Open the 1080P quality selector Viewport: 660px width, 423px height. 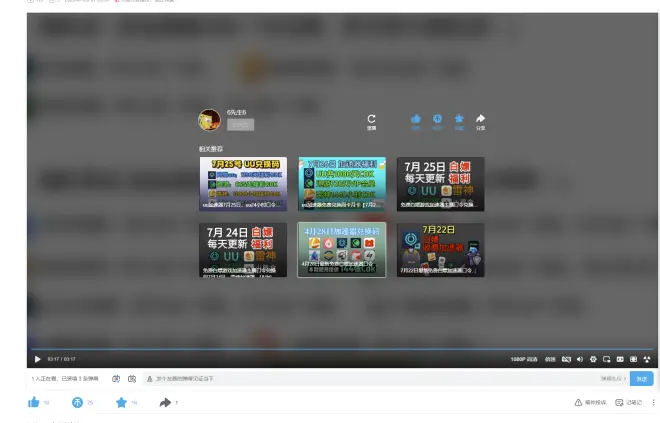[524, 359]
